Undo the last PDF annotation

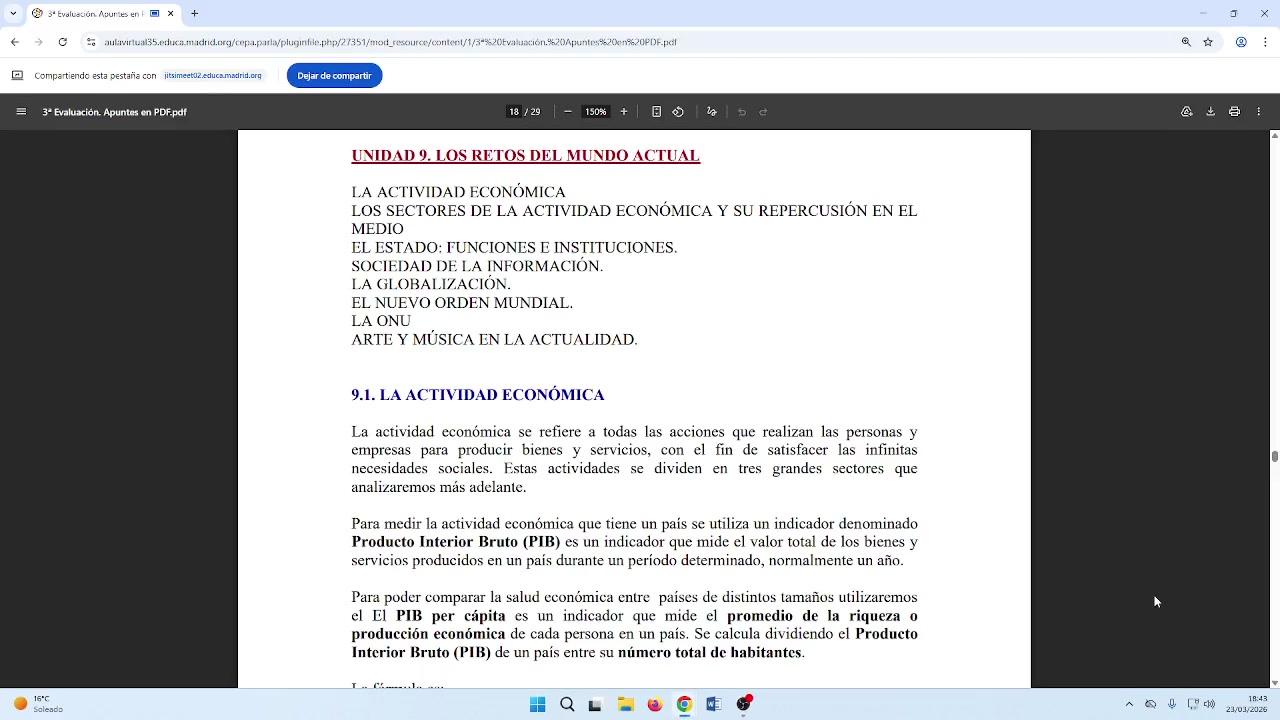742,112
